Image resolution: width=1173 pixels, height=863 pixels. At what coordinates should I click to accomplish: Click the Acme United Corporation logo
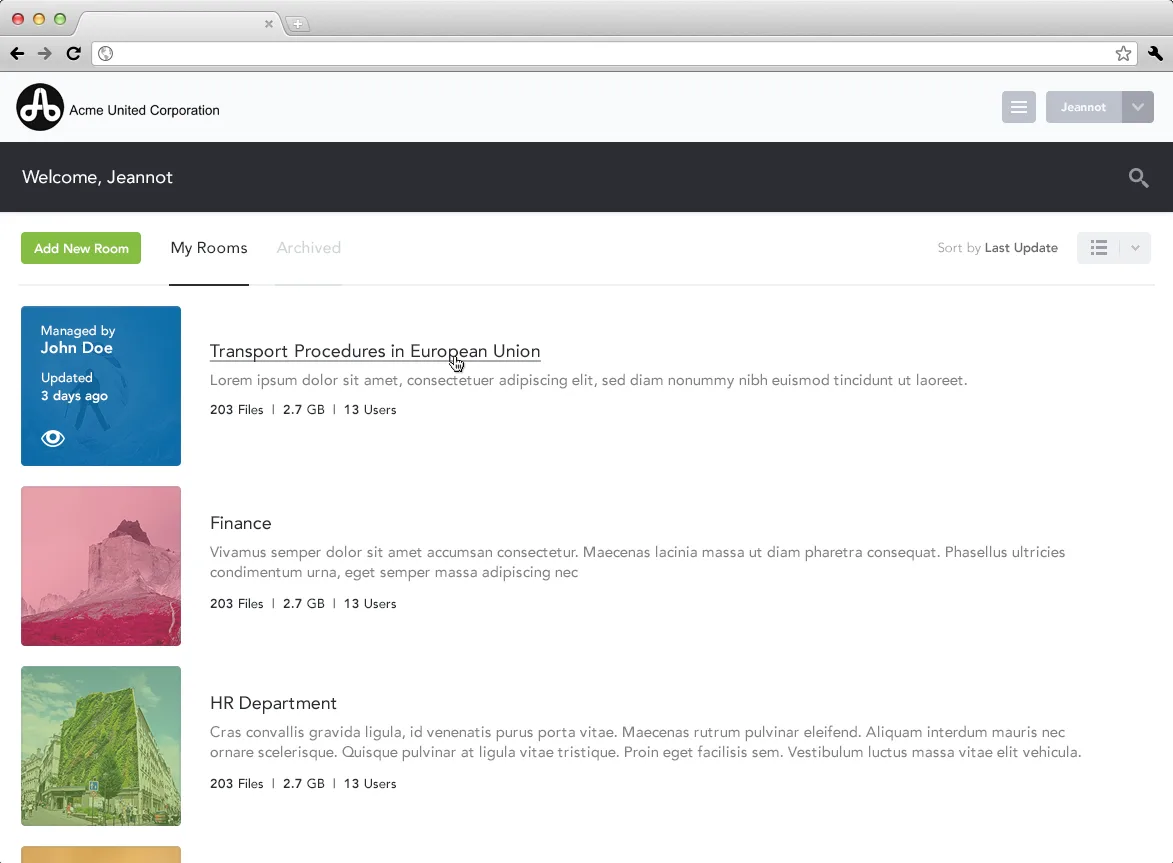40,107
